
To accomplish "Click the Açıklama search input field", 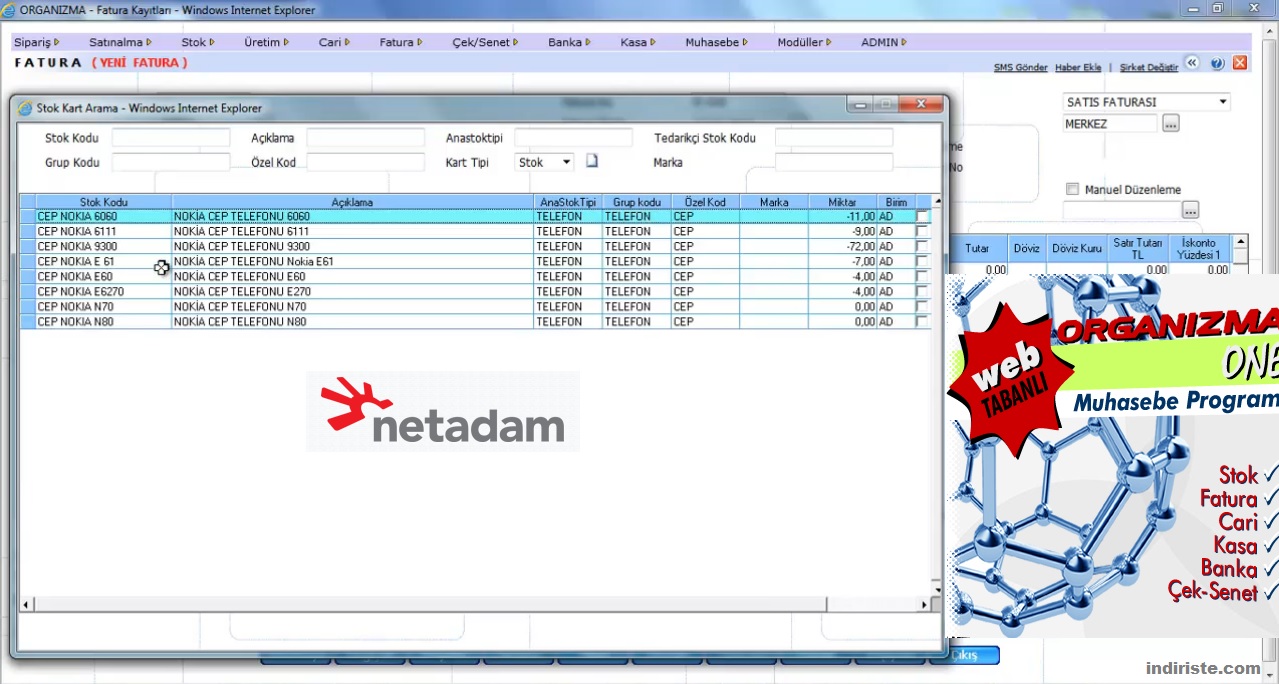I will [366, 138].
